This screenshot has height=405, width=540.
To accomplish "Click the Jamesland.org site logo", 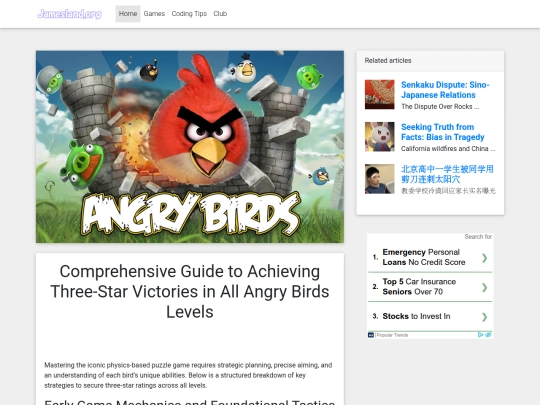I will pyautogui.click(x=69, y=14).
